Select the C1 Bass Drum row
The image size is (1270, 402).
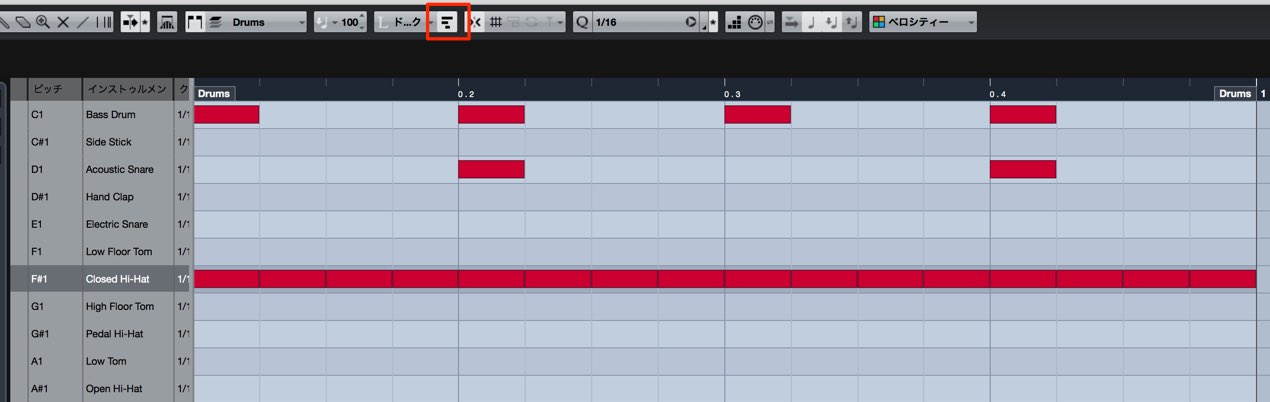tap(100, 115)
